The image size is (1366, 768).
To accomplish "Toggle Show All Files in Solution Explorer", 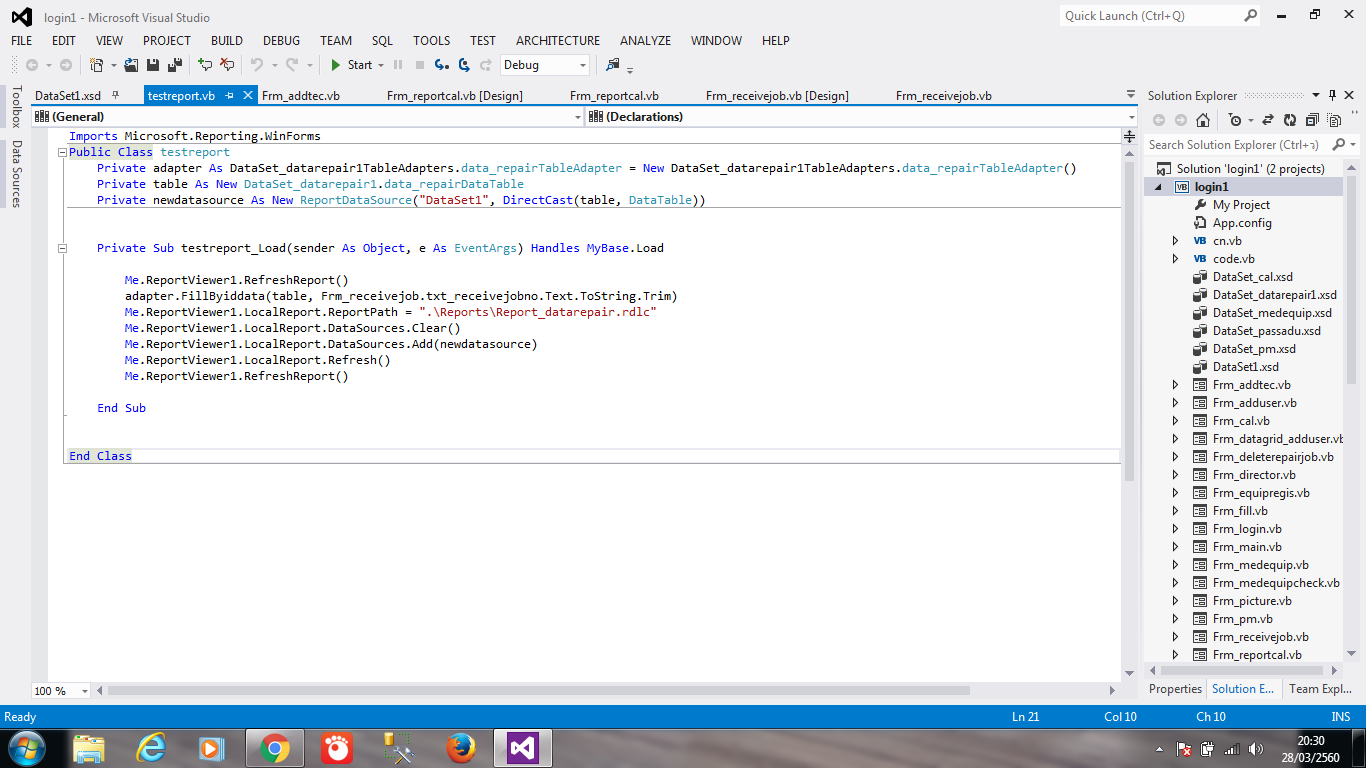I will point(1334,120).
